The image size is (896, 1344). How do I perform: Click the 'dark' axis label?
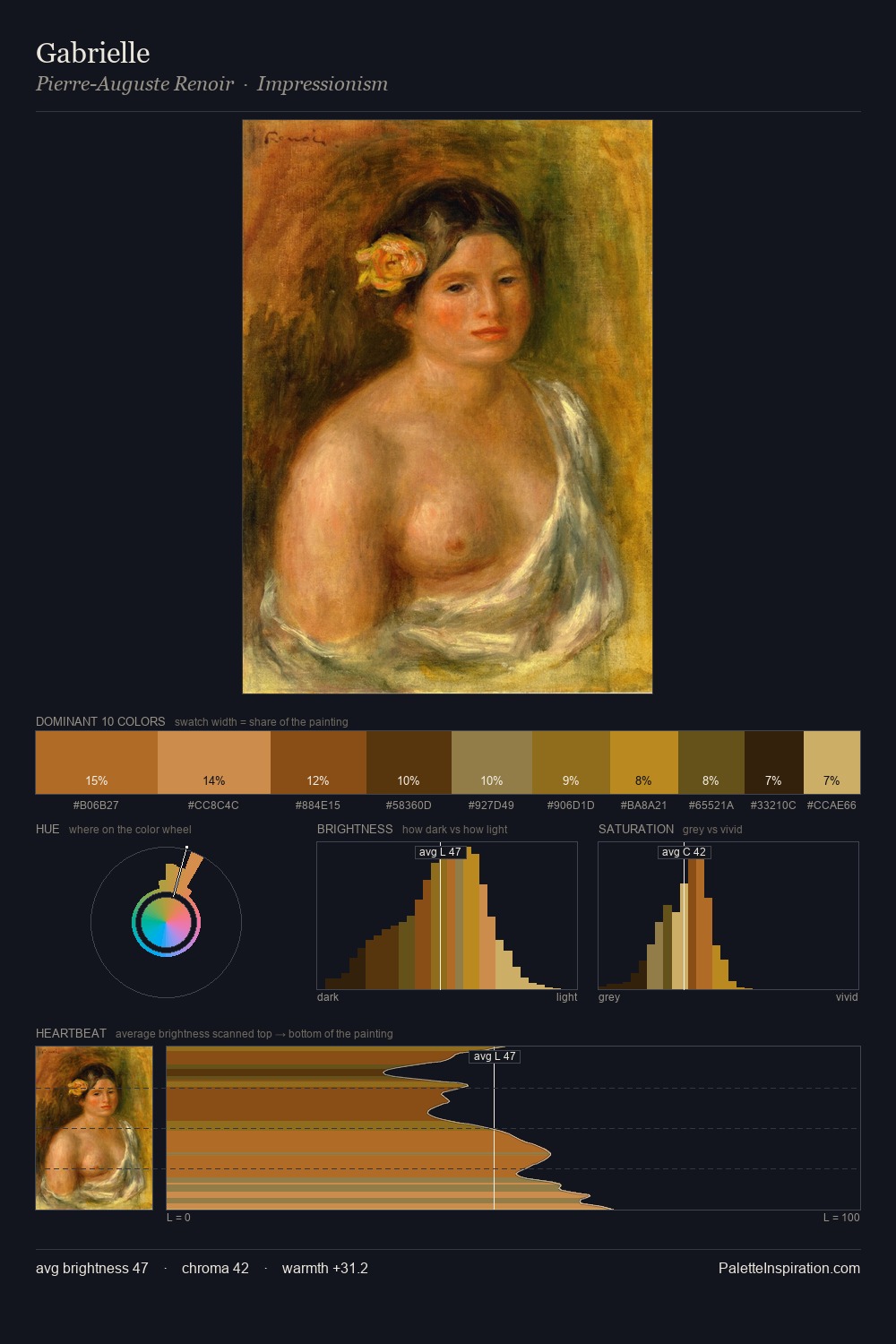328,997
